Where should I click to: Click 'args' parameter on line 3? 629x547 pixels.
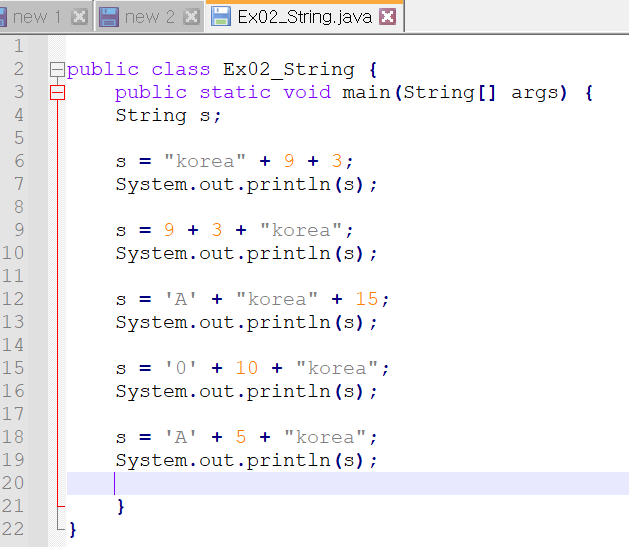[x=535, y=93]
